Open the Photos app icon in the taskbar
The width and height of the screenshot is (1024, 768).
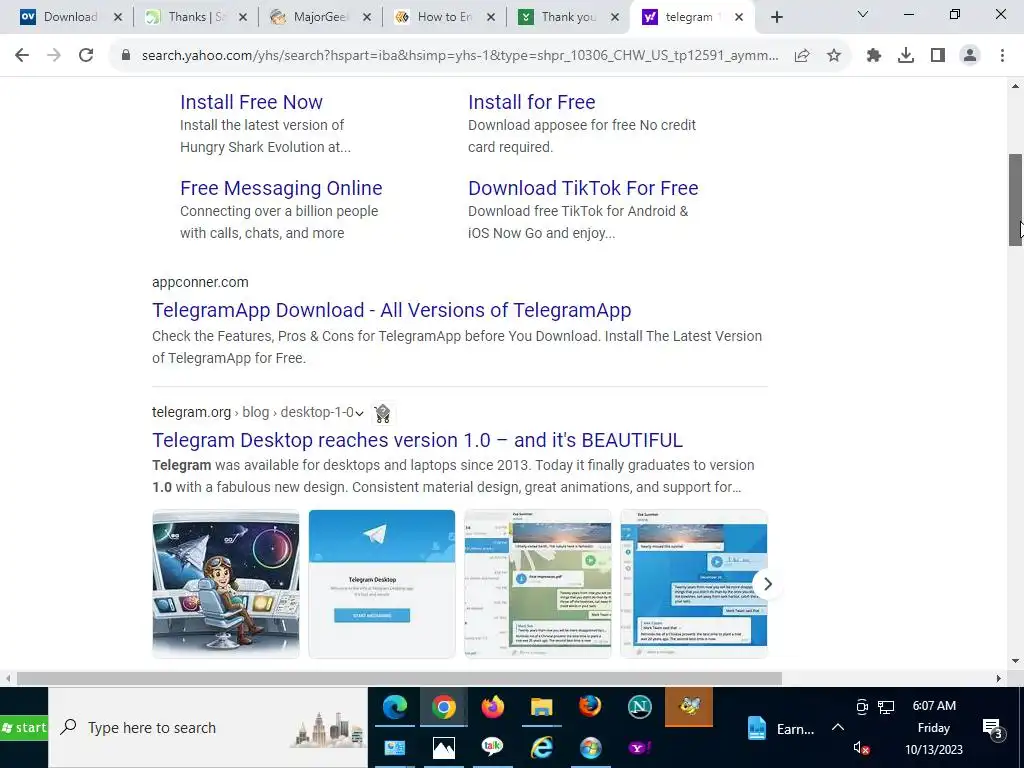pos(443,748)
